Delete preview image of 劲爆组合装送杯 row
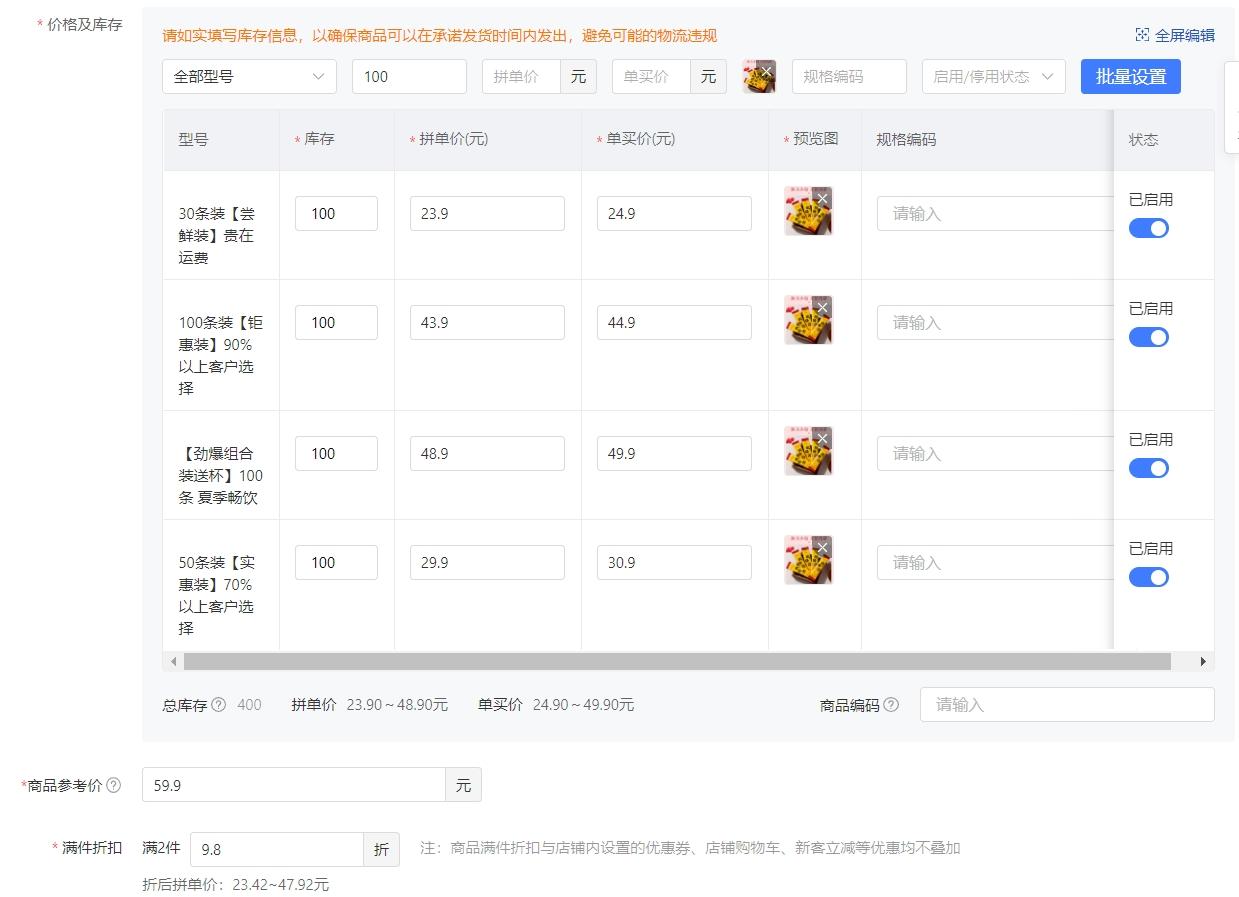 pos(823,438)
